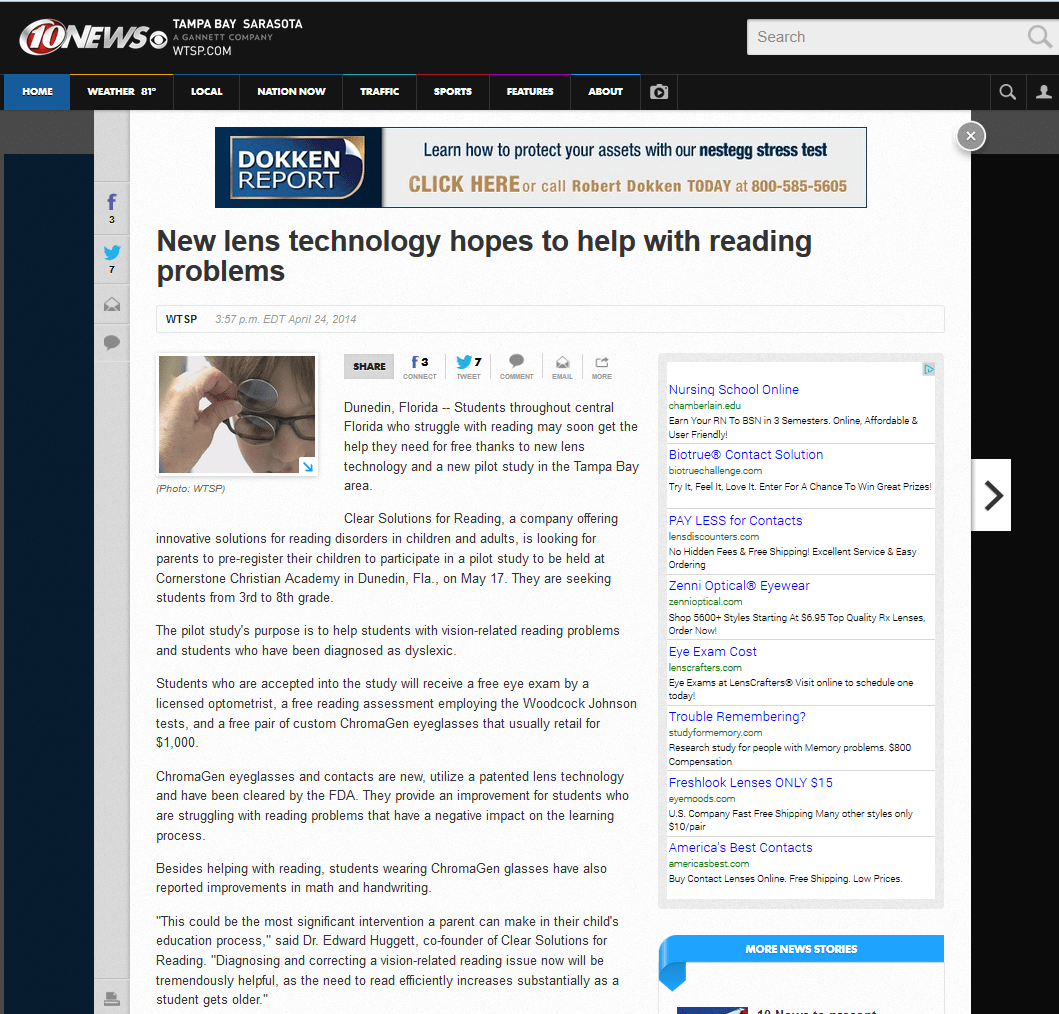
Task: Open PAY LESS for Contacts ad link
Action: (735, 521)
